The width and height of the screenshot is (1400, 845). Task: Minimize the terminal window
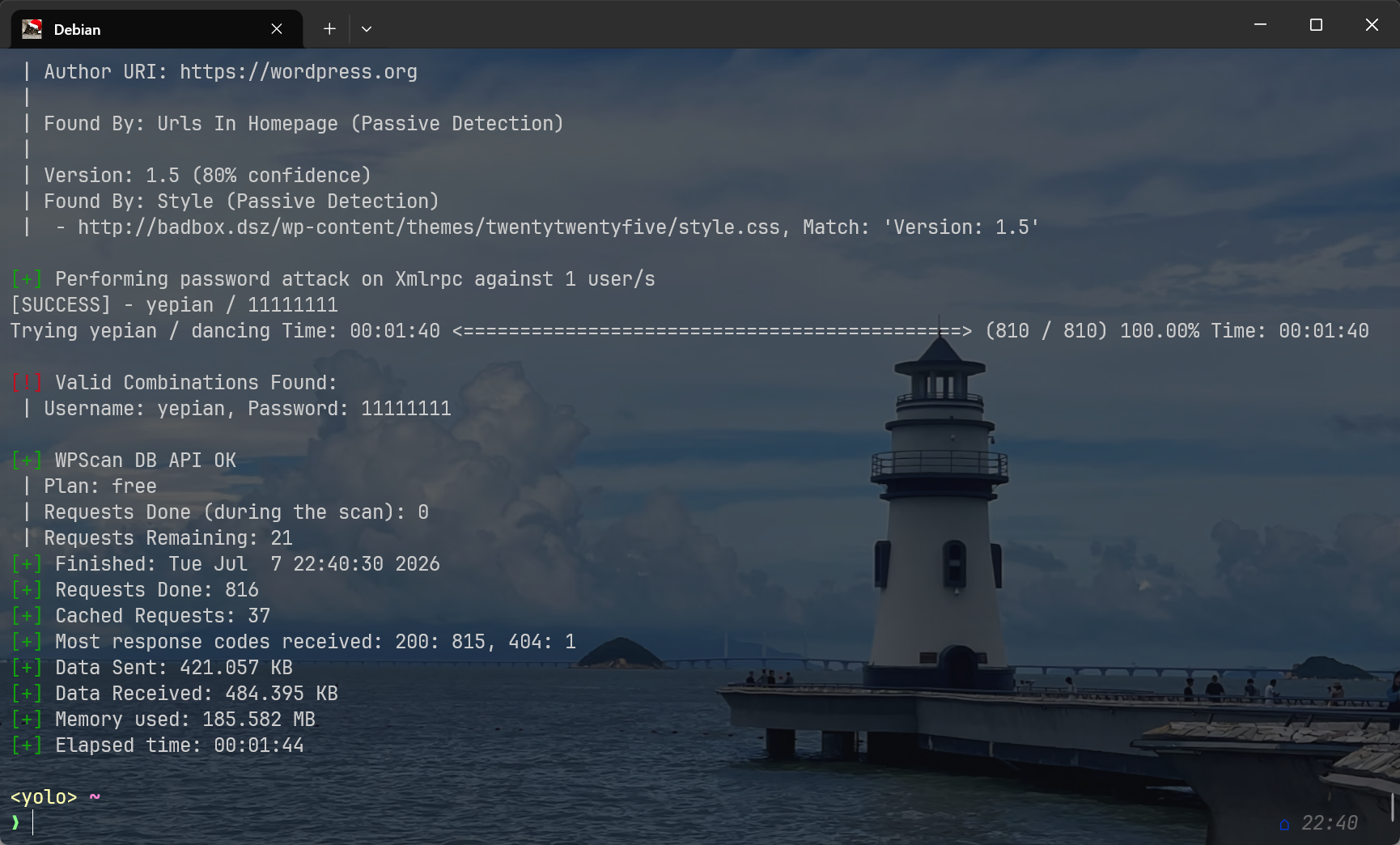pyautogui.click(x=1260, y=25)
